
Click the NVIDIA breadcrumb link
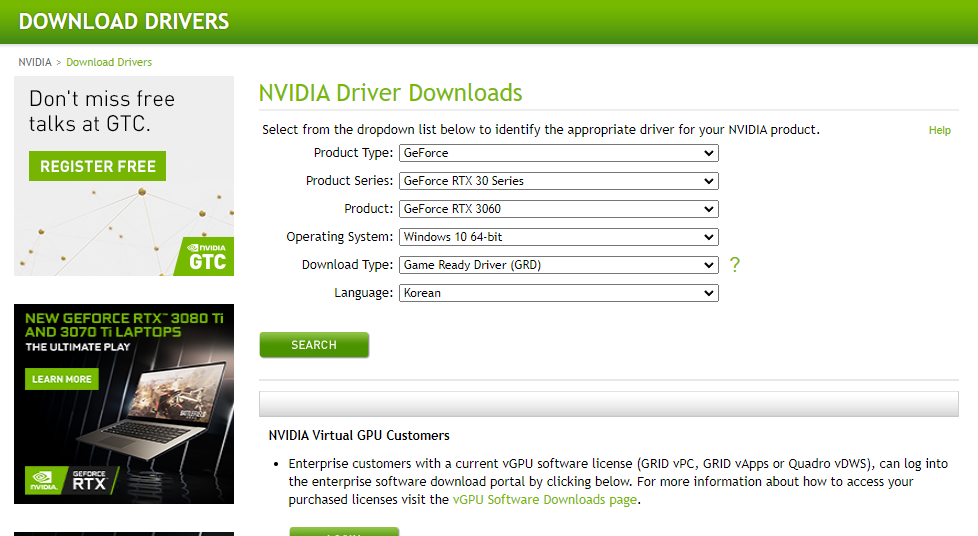click(x=35, y=62)
